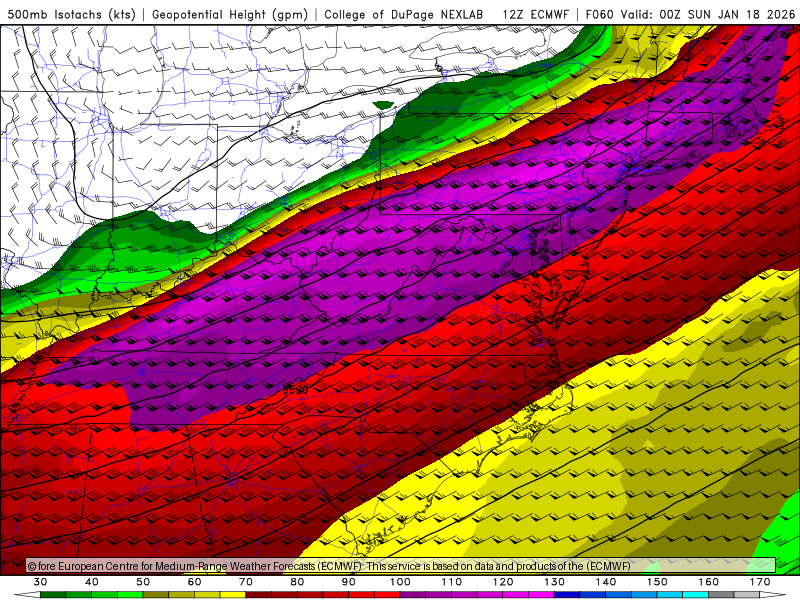Click the 'Valid: 00Z SUN JAN 18 2026' text

[708, 14]
